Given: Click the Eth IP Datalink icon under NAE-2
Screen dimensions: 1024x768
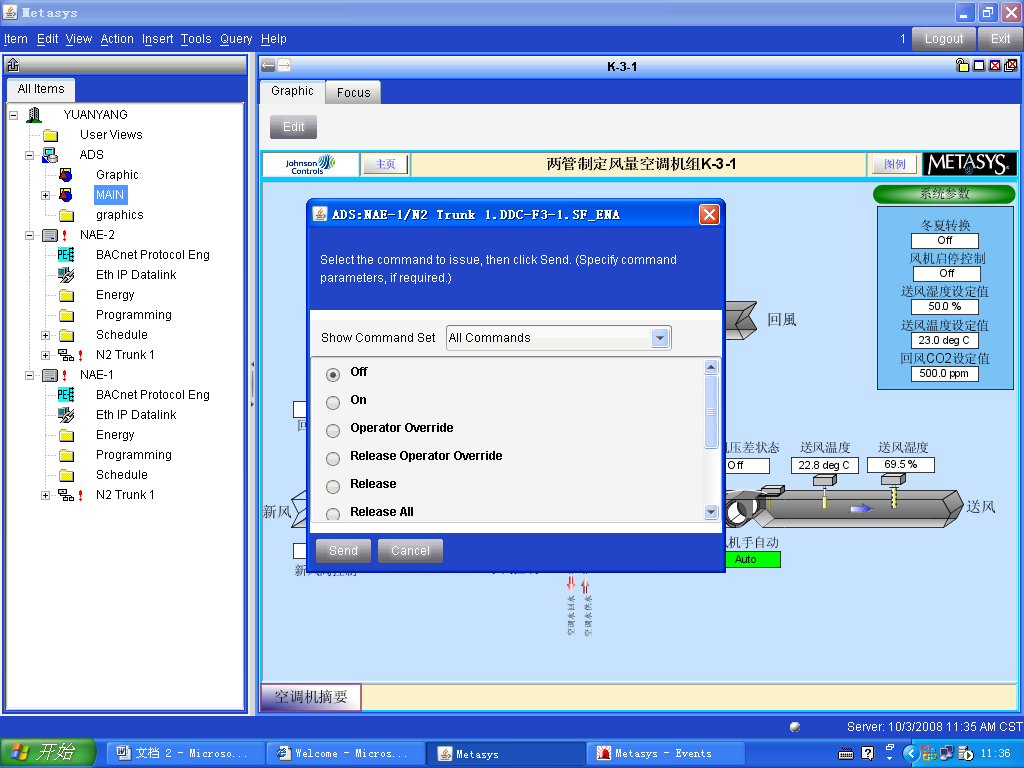Looking at the screenshot, I should [x=66, y=275].
